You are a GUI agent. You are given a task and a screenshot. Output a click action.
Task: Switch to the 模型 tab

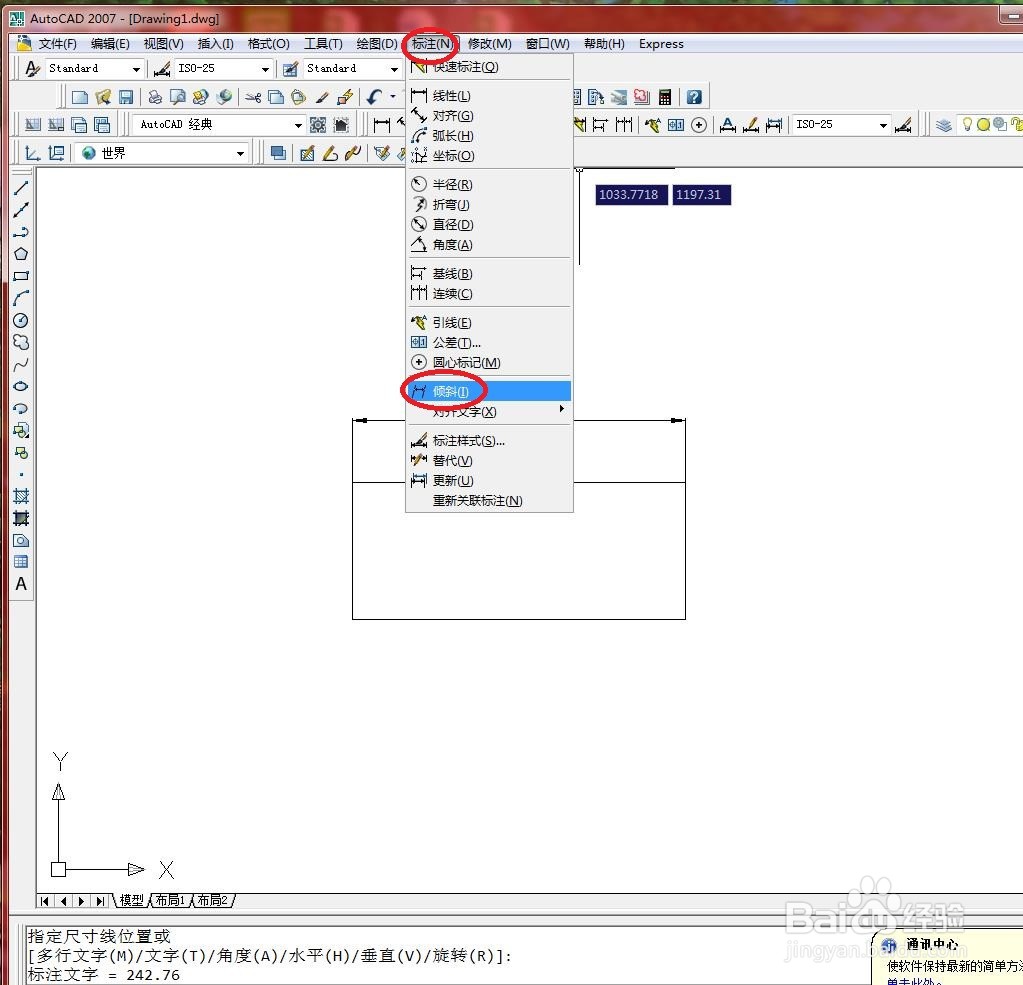[x=132, y=901]
